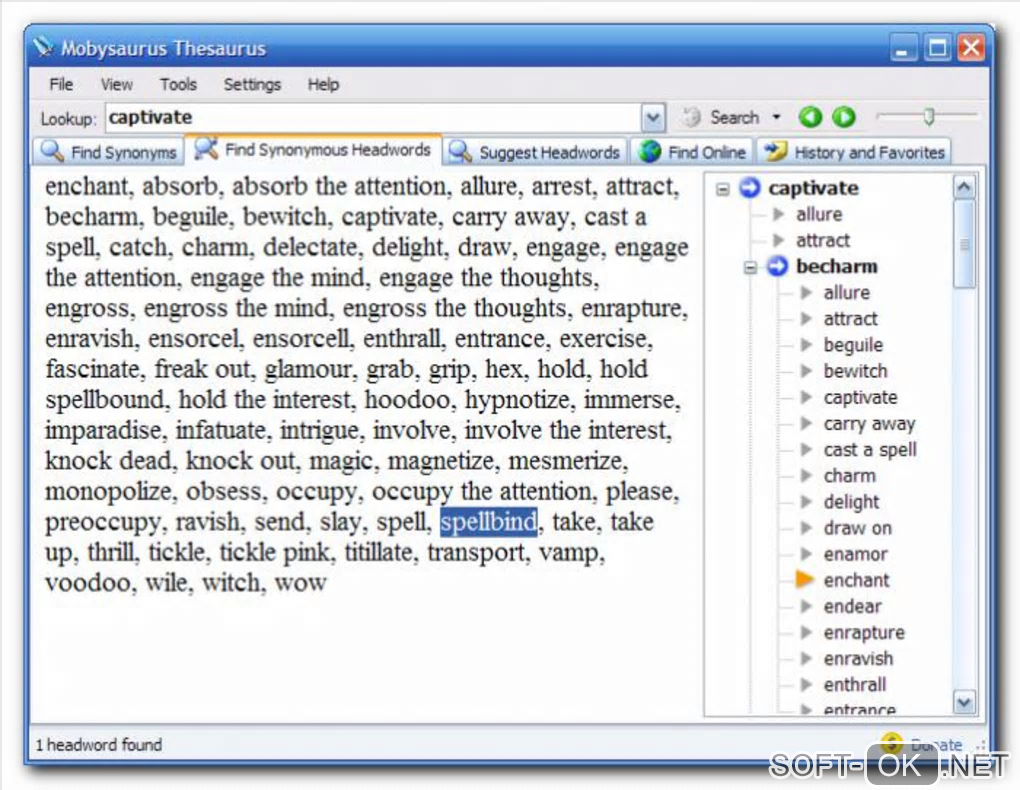The height and width of the screenshot is (790, 1020).
Task: Open the Search button dropdown arrow
Action: (776, 118)
